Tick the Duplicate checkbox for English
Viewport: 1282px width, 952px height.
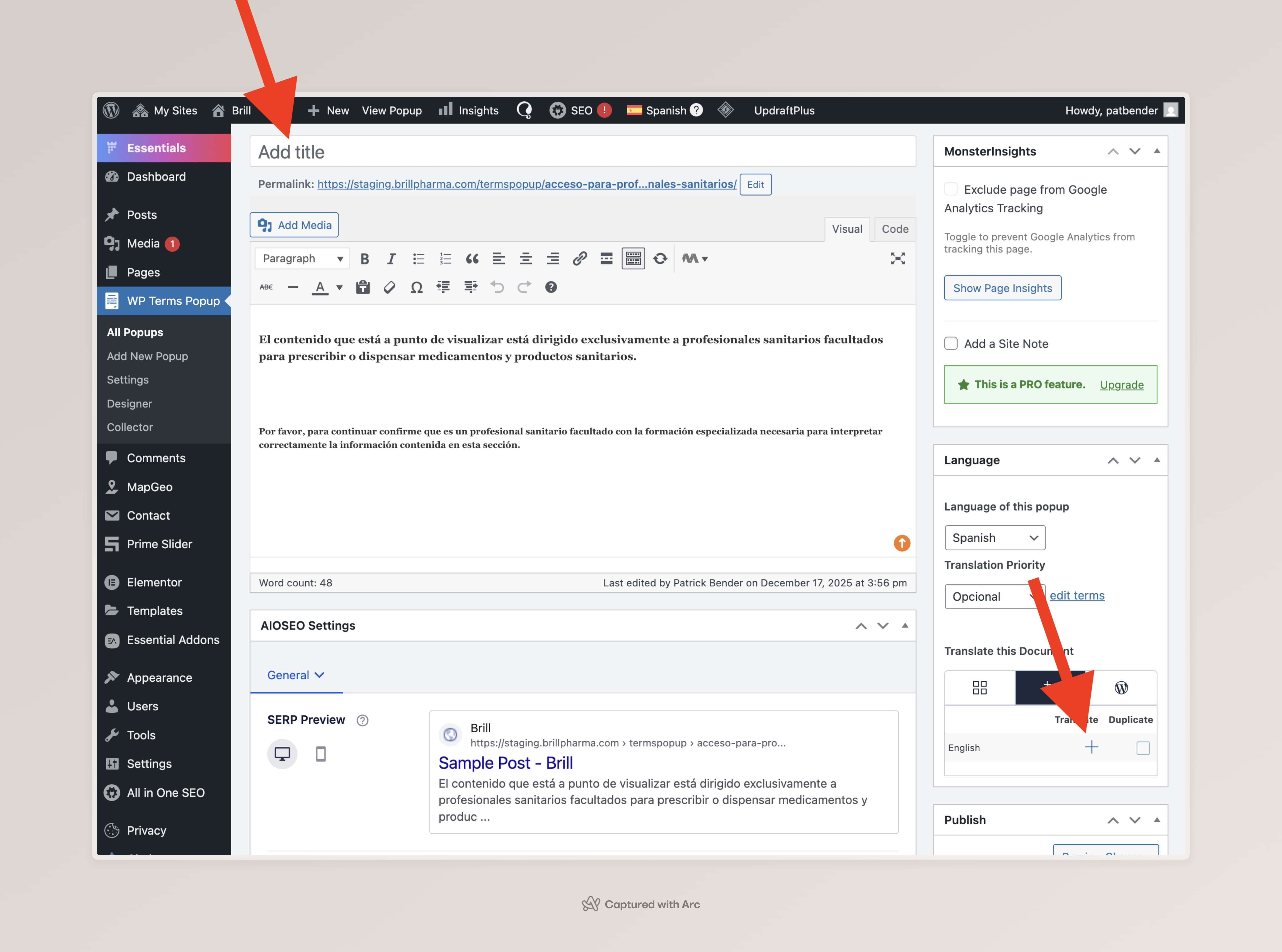[x=1143, y=748]
